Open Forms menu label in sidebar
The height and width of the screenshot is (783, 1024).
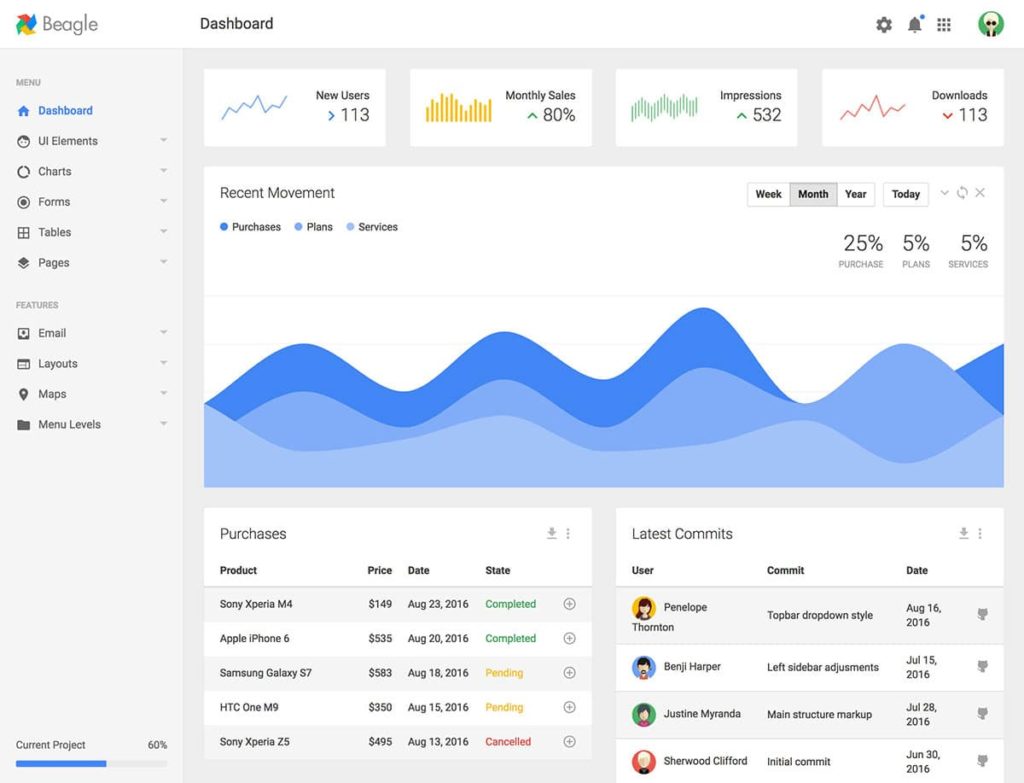click(54, 202)
